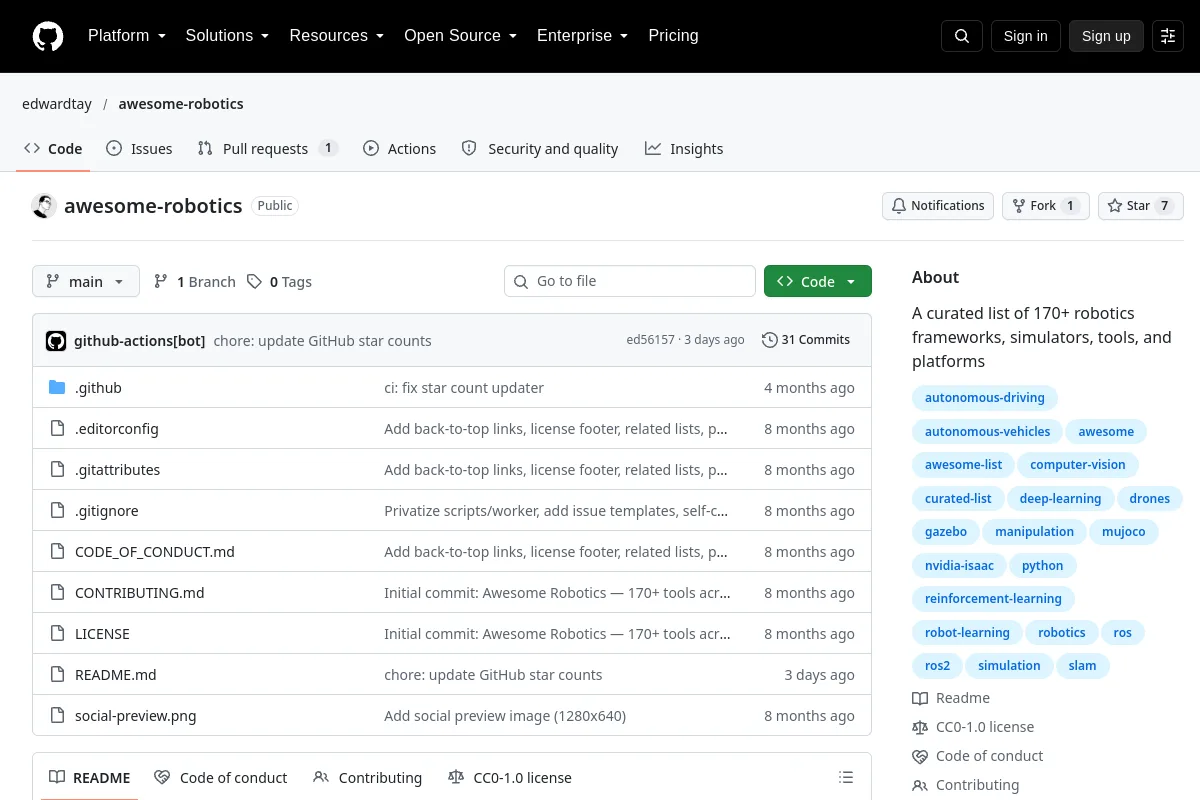Click the Go to file search field
The height and width of the screenshot is (800, 1200).
pos(630,282)
